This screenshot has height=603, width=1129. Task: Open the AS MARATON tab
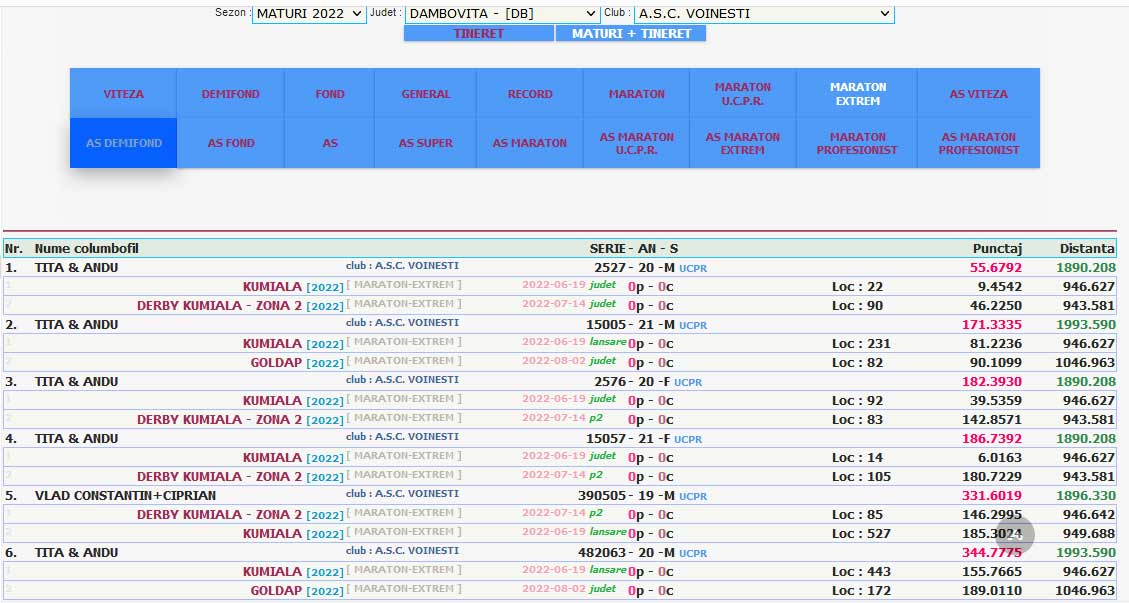pyautogui.click(x=530, y=143)
